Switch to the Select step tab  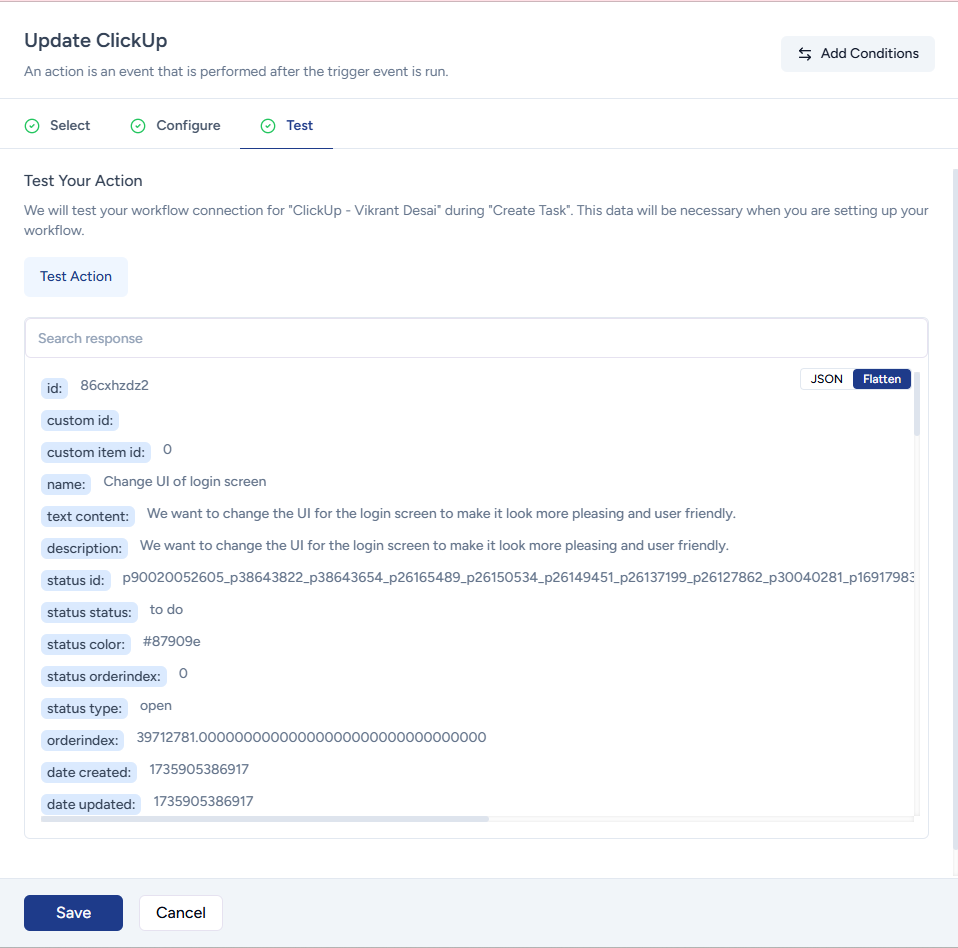pyautogui.click(x=69, y=126)
